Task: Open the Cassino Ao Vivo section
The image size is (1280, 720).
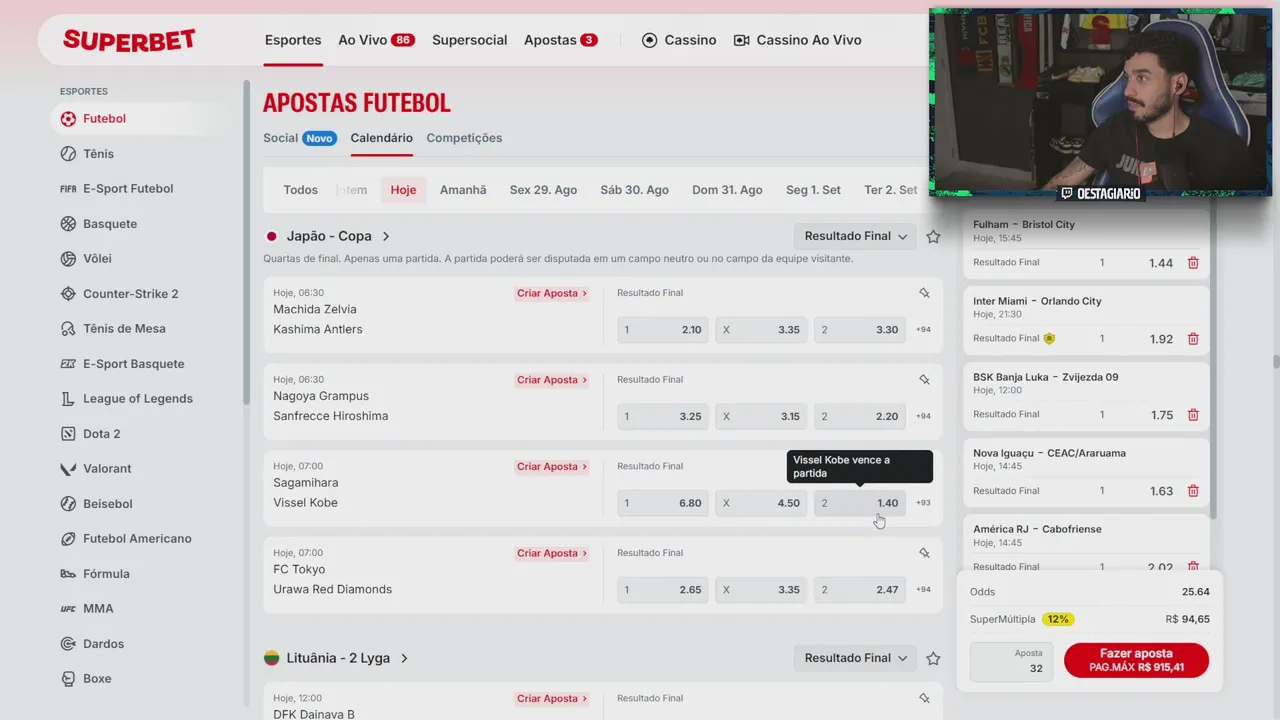Action: (x=797, y=40)
